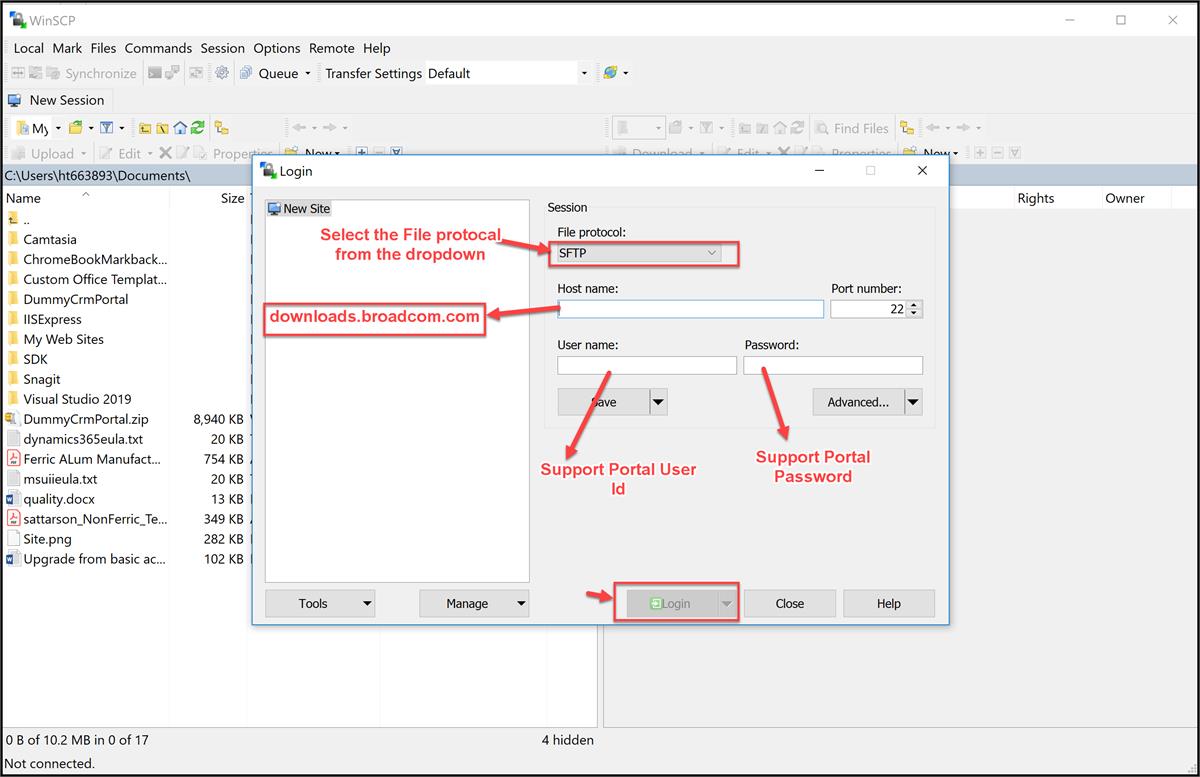The width and height of the screenshot is (1200, 777).
Task: Click the Password input field
Action: (x=833, y=366)
